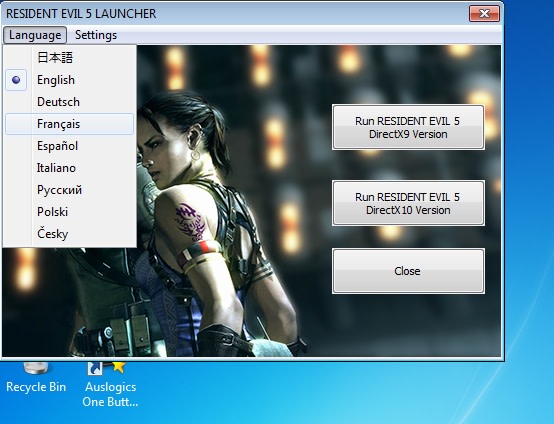Click the English language label
The image size is (554, 424).
coord(56,80)
